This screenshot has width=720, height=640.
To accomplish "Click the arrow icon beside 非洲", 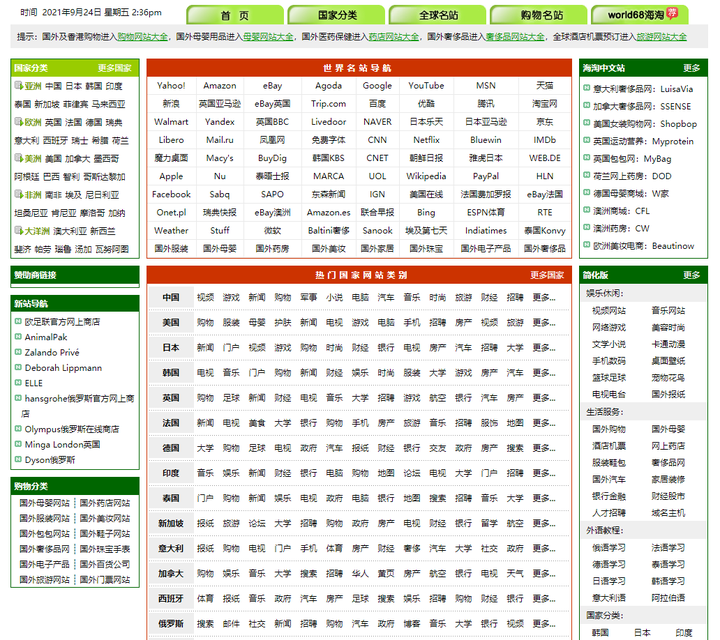I will coord(18,194).
